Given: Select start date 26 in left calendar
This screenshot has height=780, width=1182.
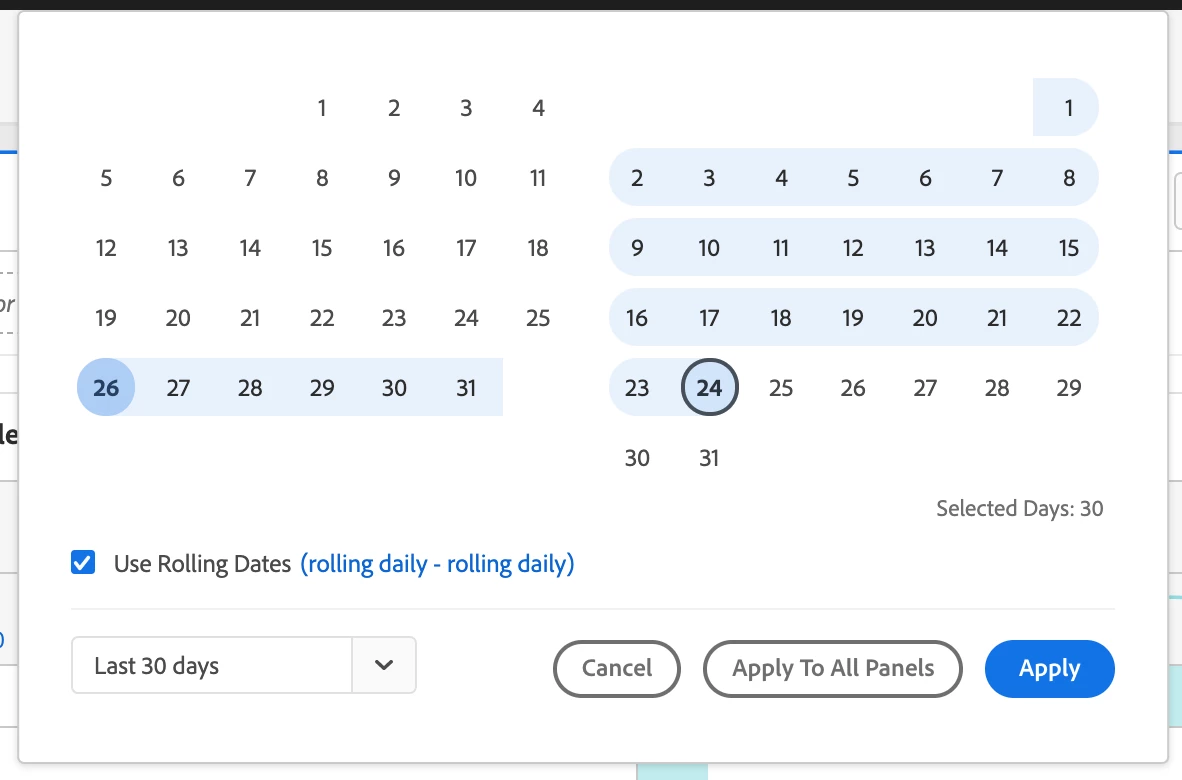Looking at the screenshot, I should (x=106, y=387).
